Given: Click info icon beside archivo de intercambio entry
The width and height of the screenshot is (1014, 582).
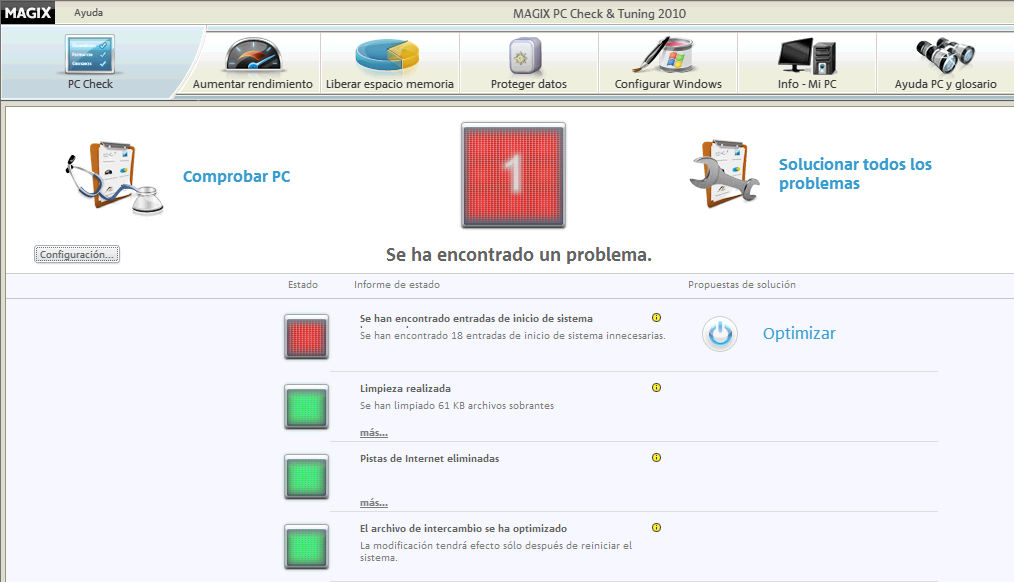Looking at the screenshot, I should point(656,528).
